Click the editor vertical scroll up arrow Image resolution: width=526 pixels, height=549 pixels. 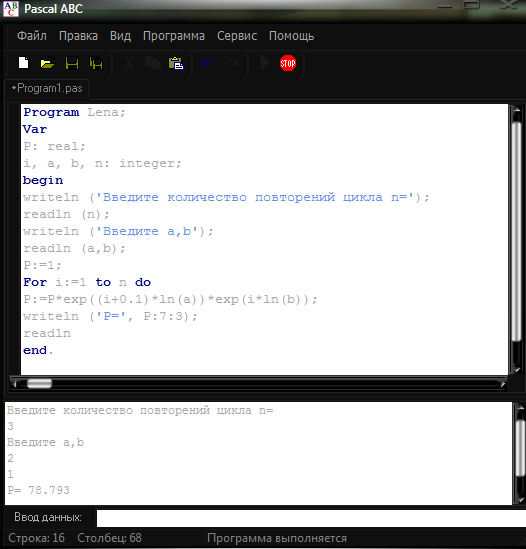(517, 110)
